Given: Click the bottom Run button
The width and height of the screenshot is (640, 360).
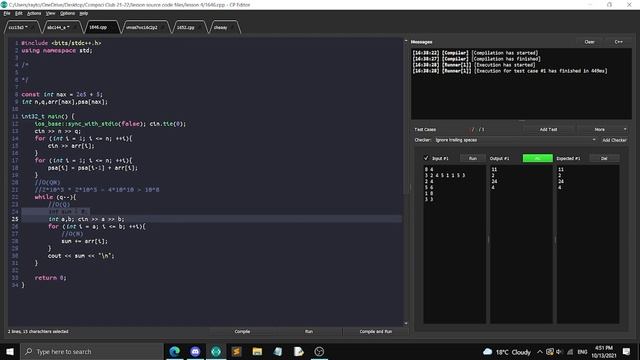Looking at the screenshot, I should coord(309,331).
